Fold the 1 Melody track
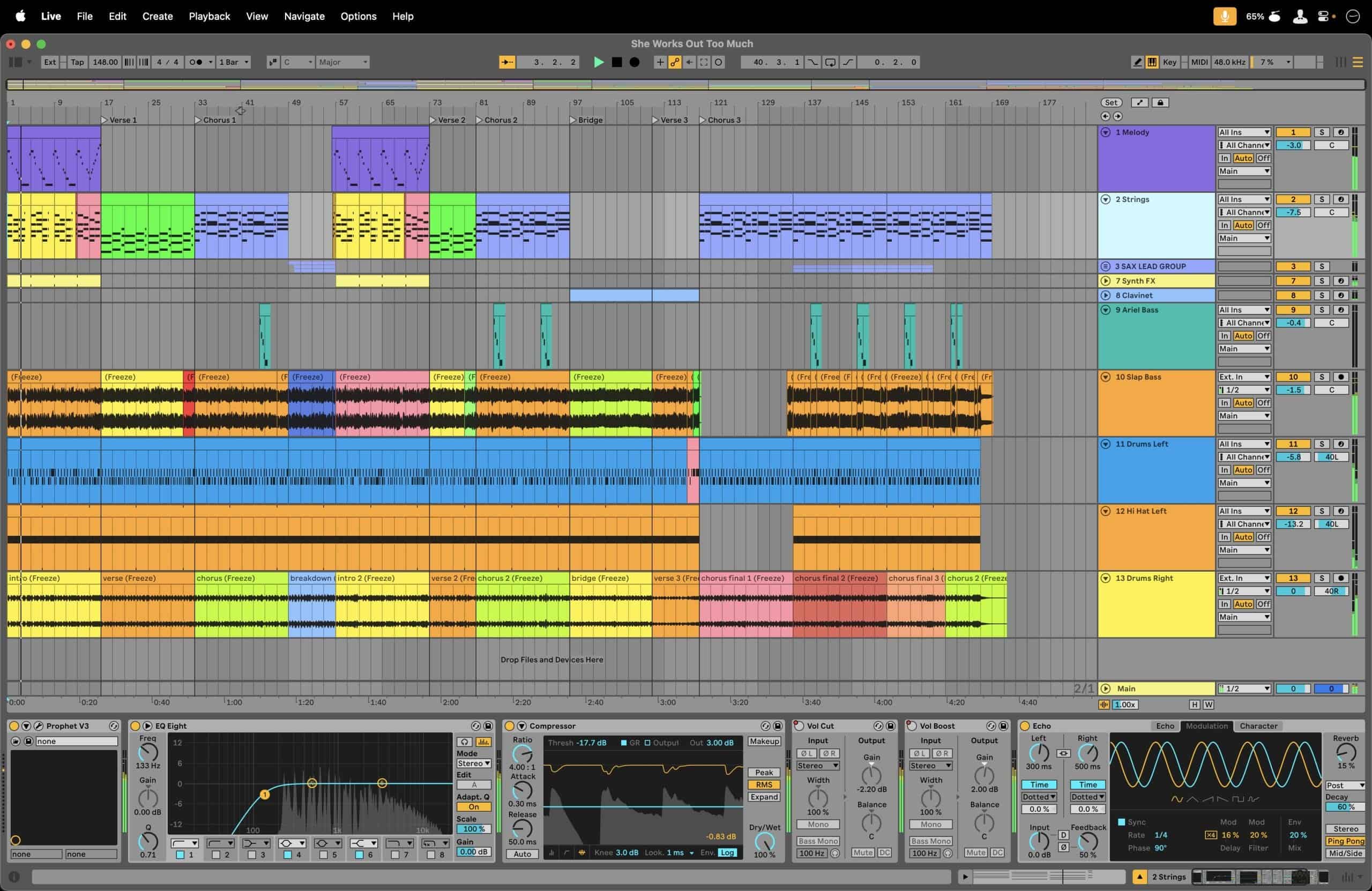 coord(1106,132)
